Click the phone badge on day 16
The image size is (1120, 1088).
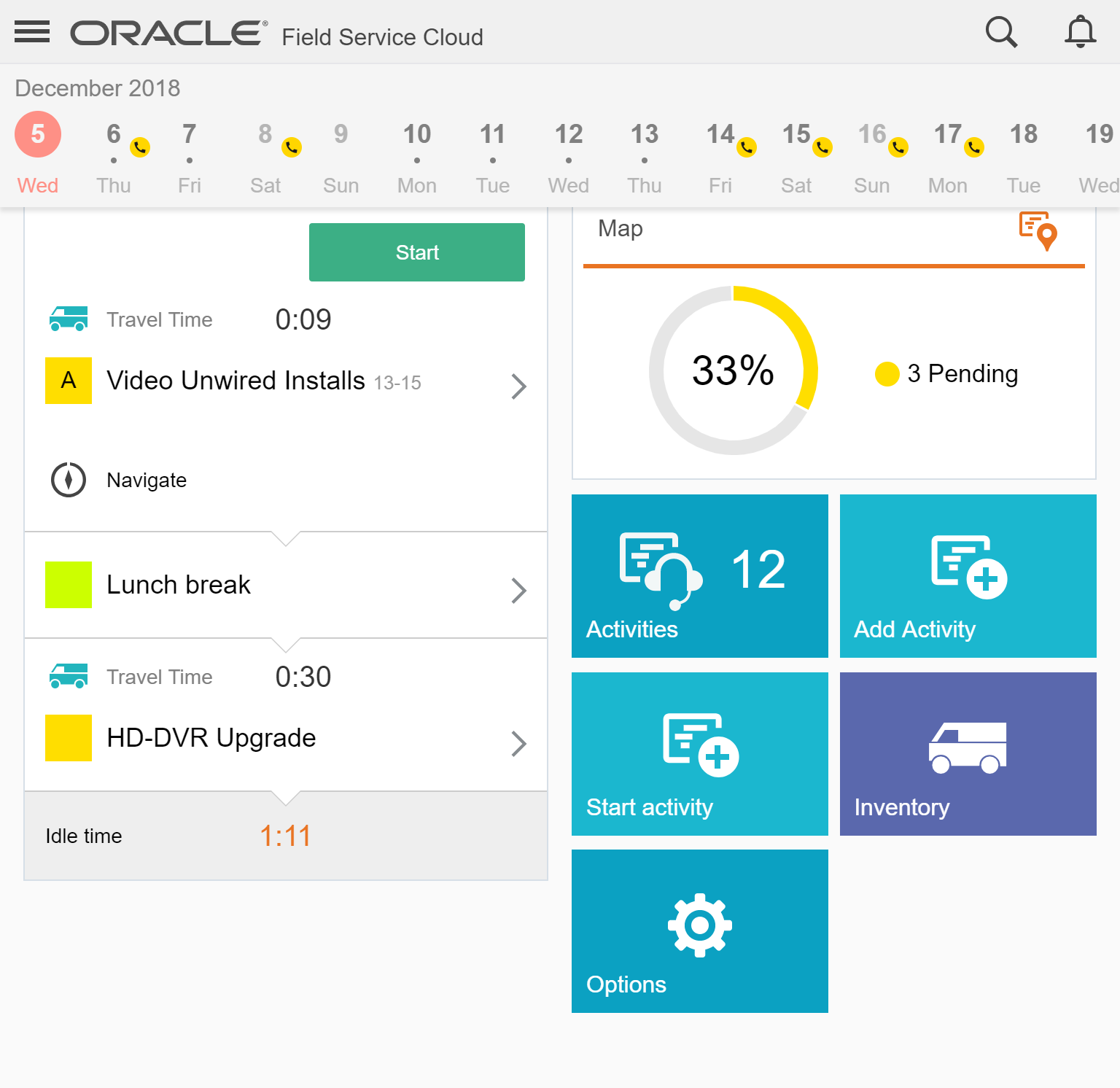coord(898,147)
